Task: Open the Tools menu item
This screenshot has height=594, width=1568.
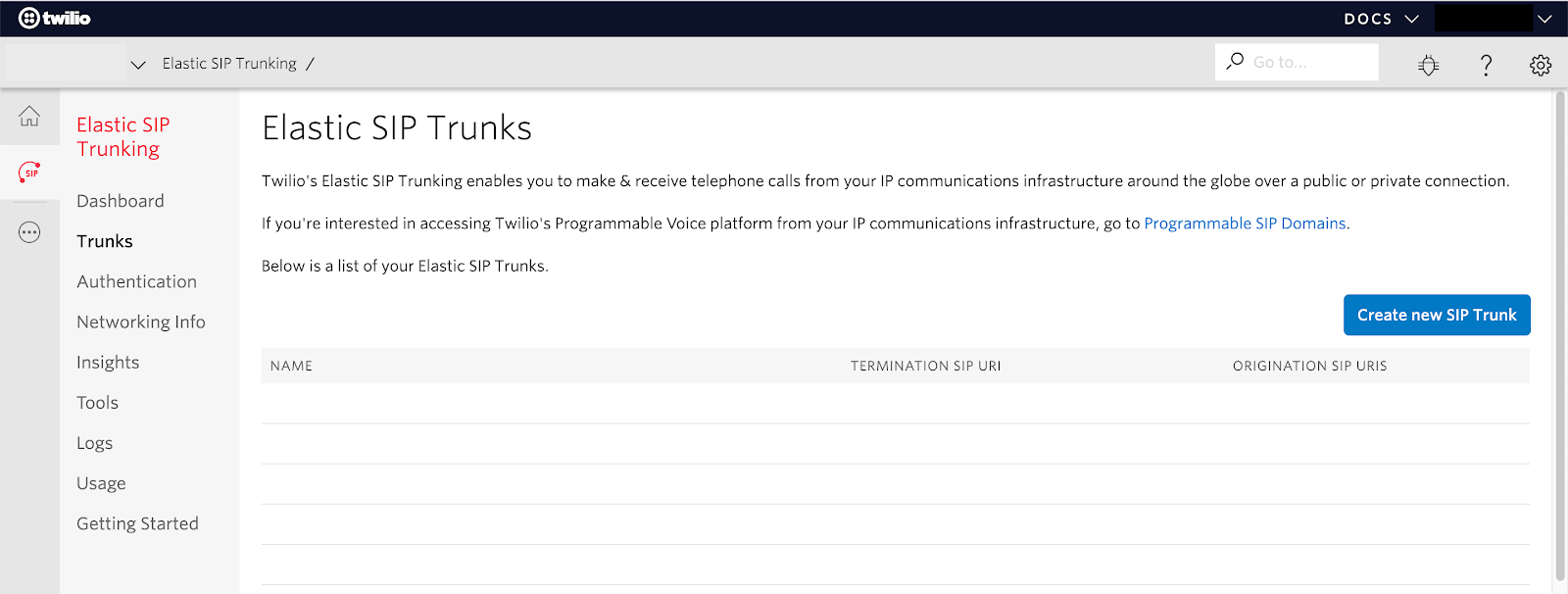Action: (97, 403)
